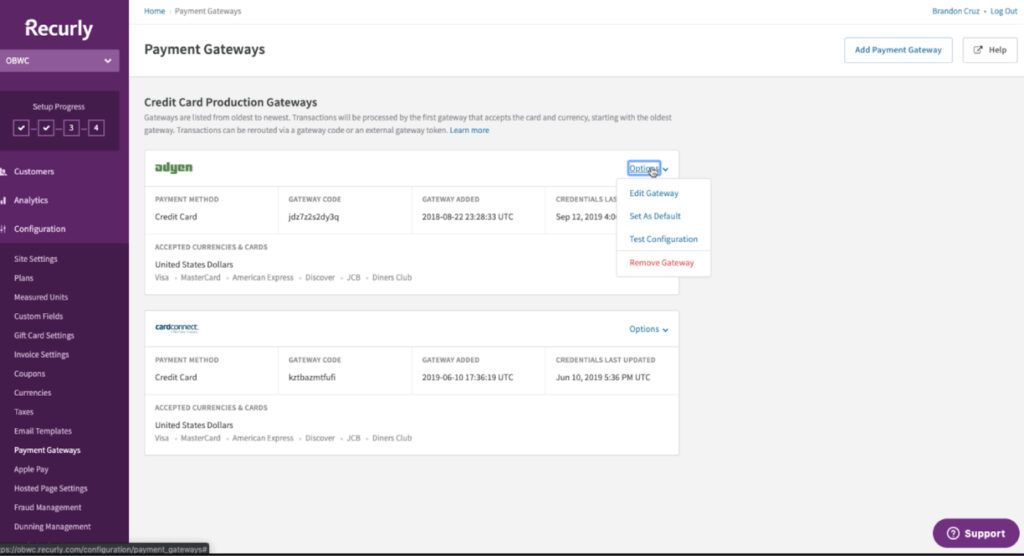Open the Customers section

(34, 172)
